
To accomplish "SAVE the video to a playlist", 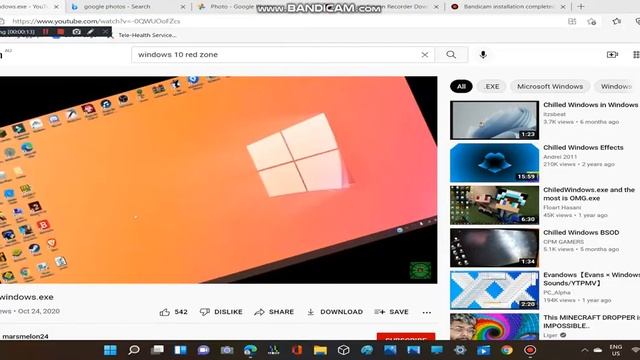I will pyautogui.click(x=391, y=312).
